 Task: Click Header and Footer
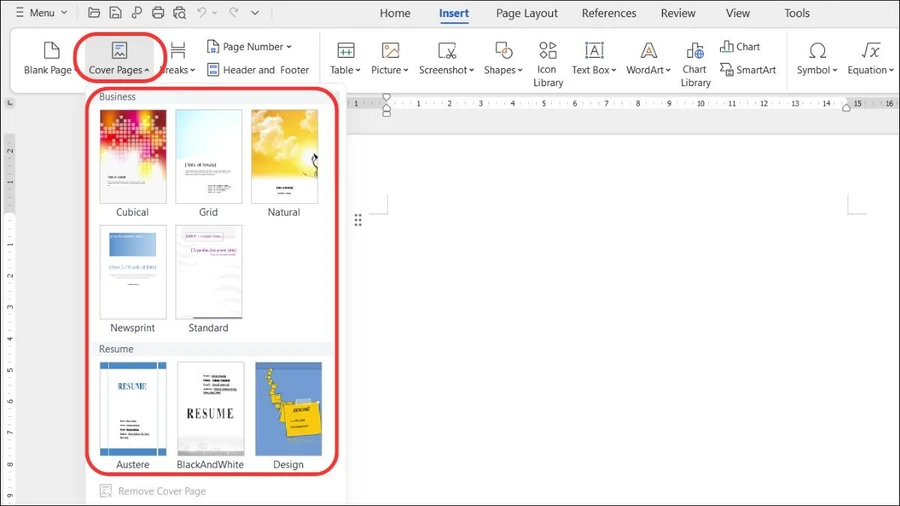point(258,70)
